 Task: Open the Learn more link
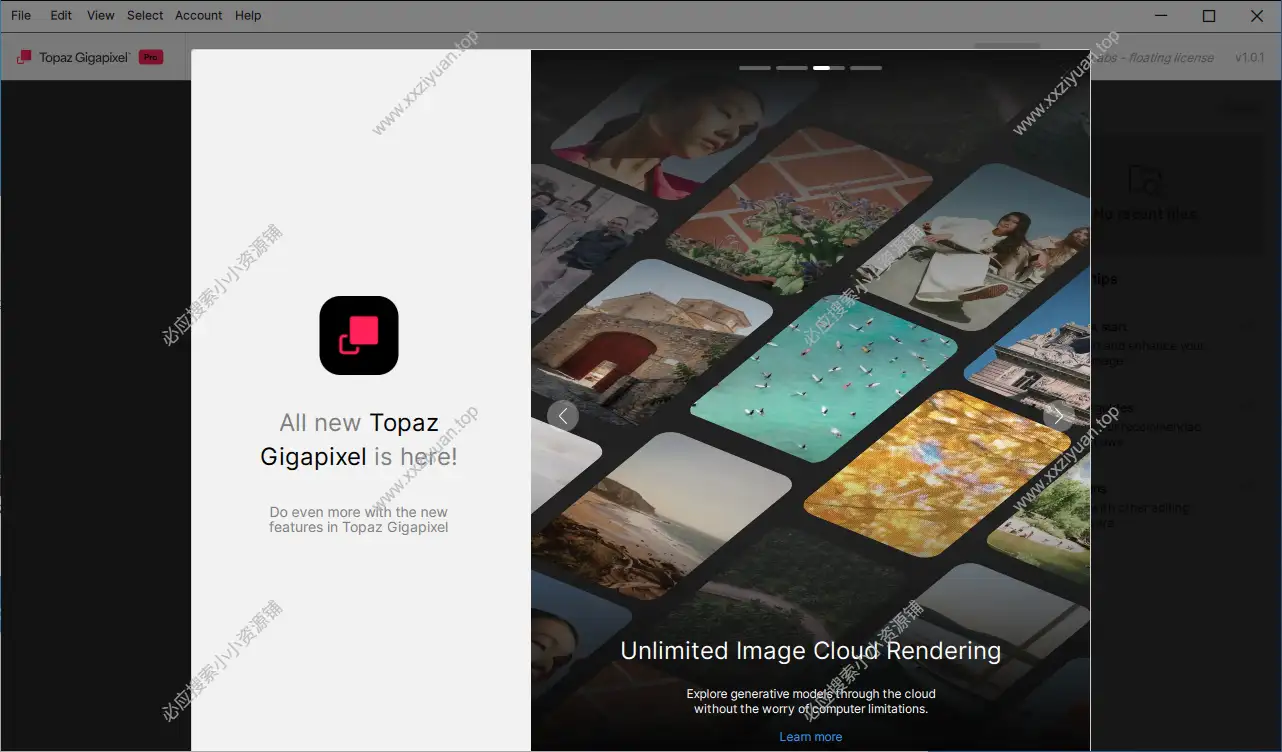[x=810, y=737]
